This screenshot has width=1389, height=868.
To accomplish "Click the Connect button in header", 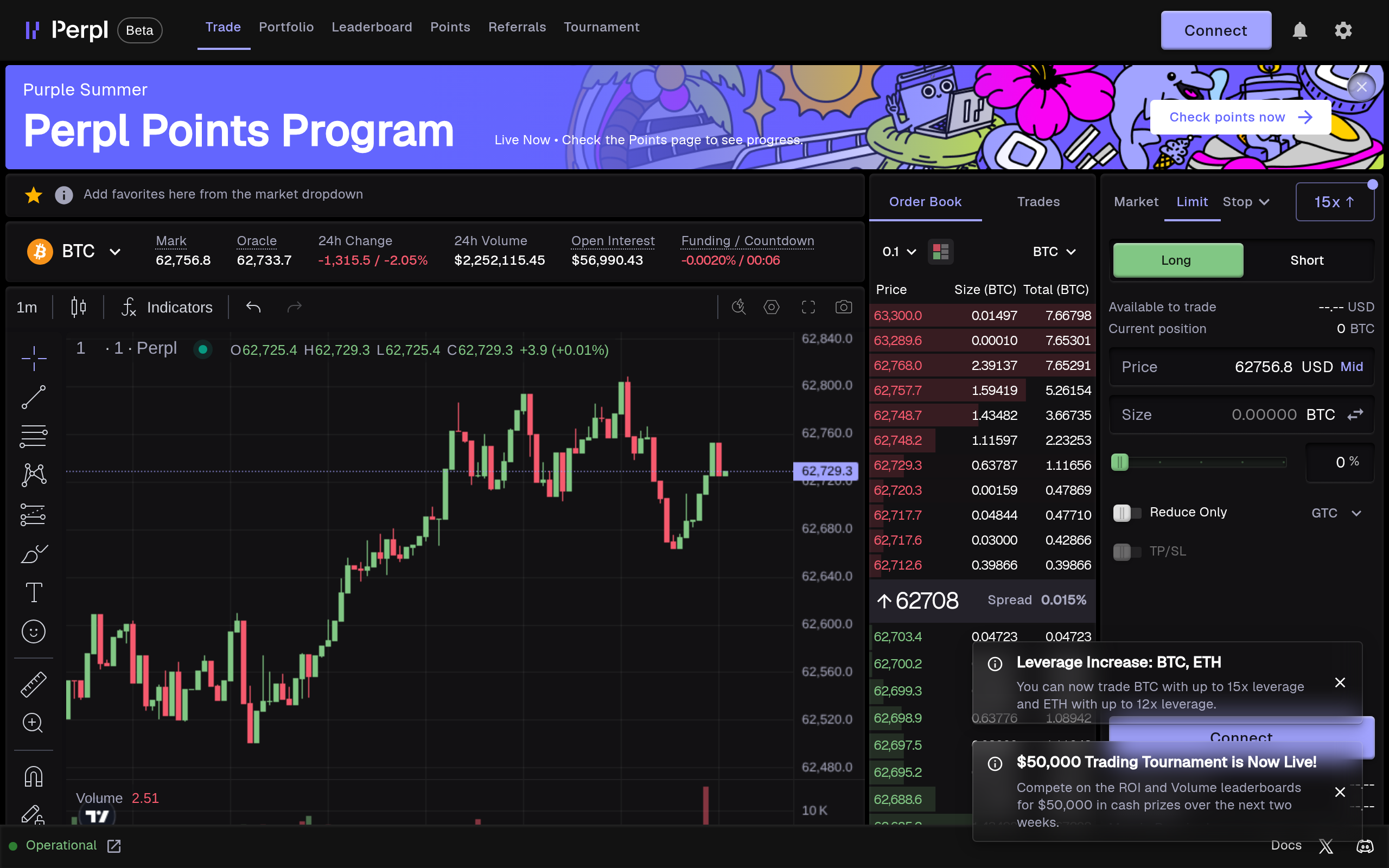I will point(1216,30).
